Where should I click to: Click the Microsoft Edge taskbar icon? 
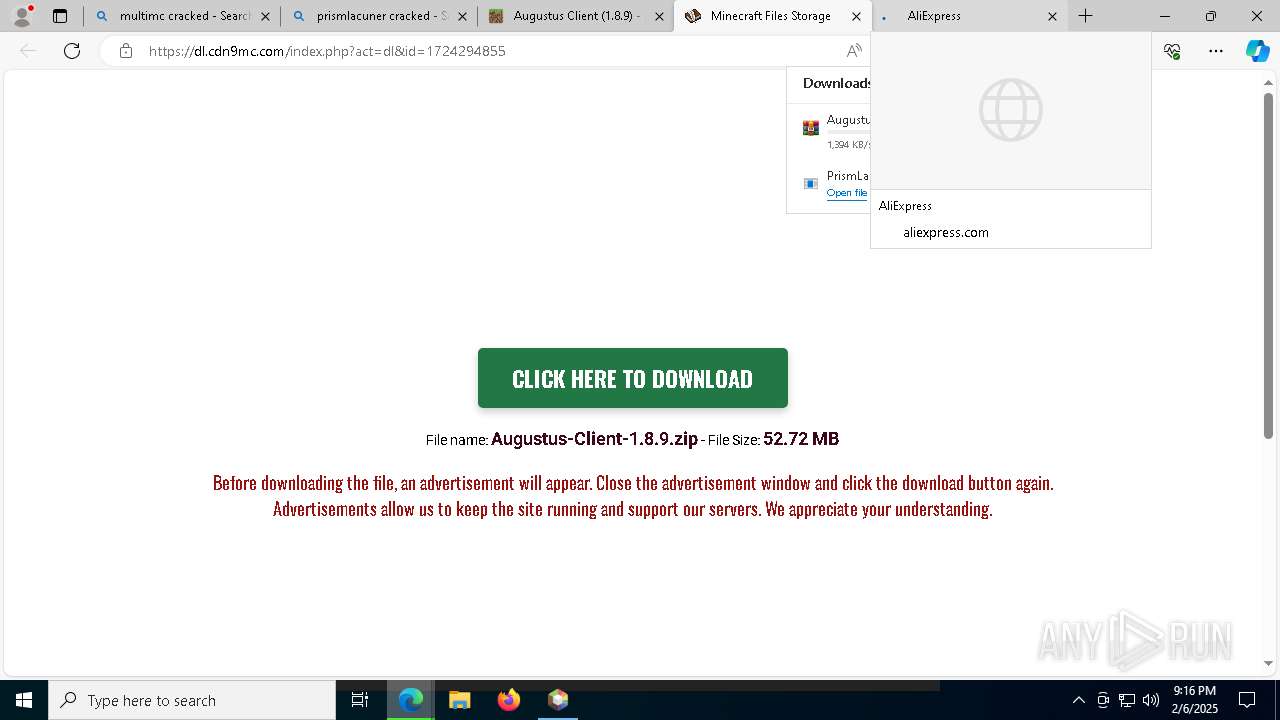point(411,700)
